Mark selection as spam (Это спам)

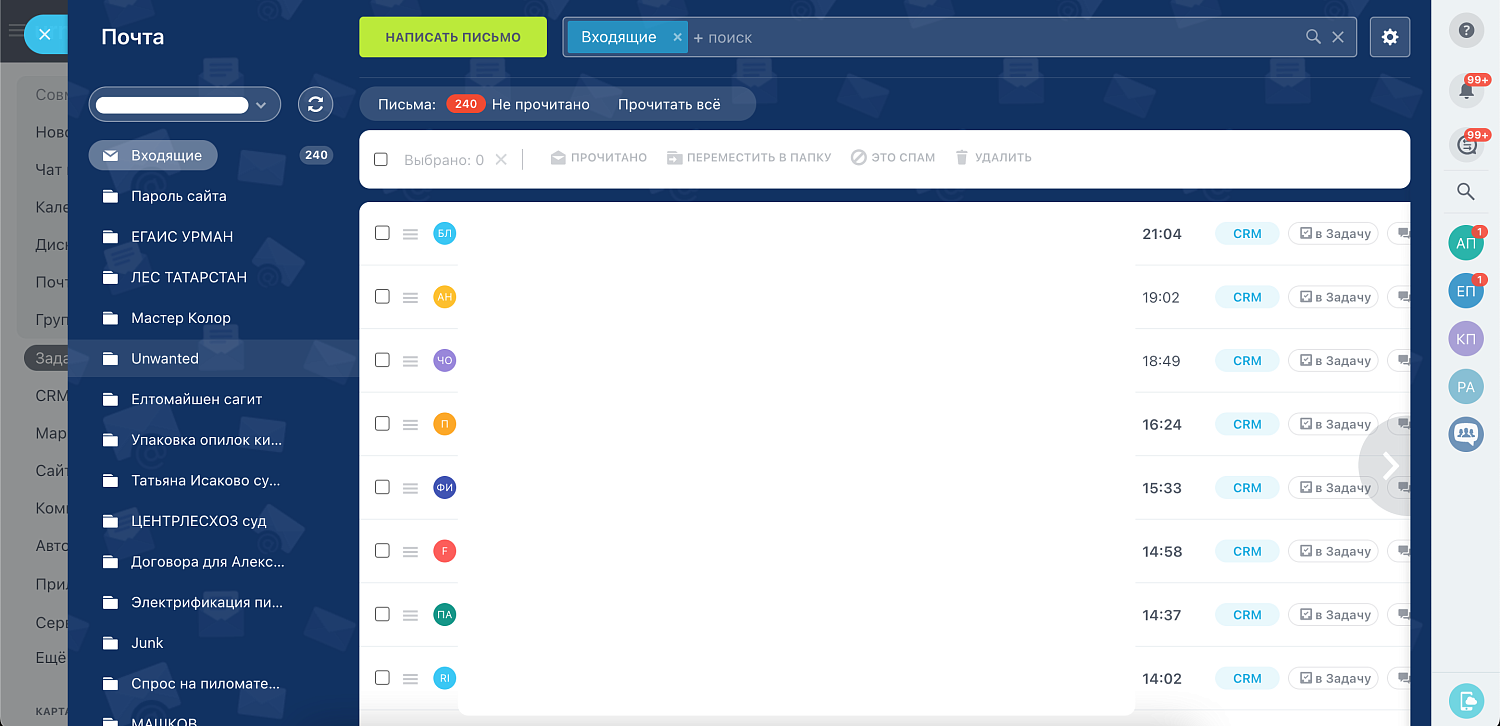click(x=892, y=157)
